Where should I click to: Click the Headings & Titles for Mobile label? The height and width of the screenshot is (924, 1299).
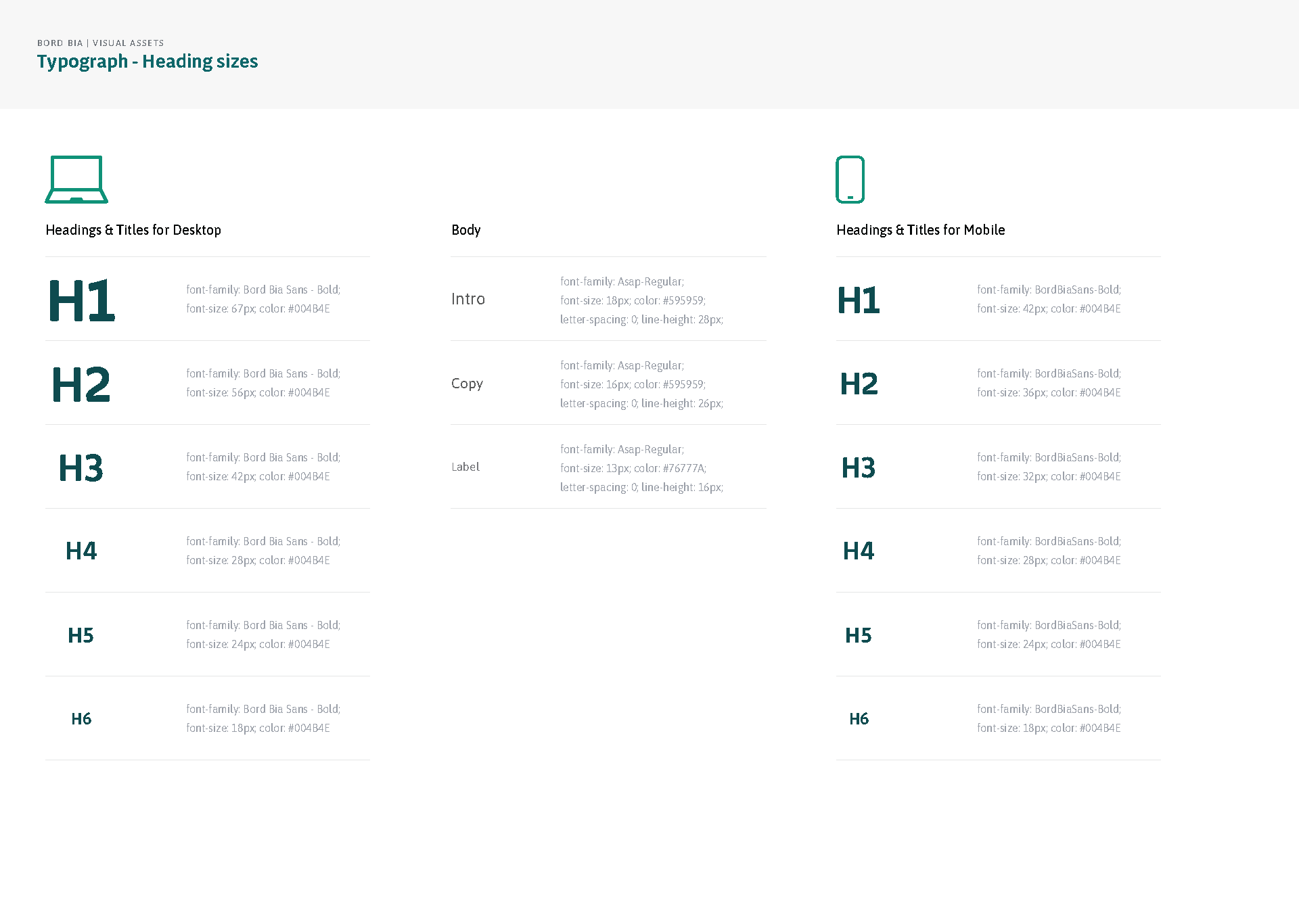[x=921, y=230]
